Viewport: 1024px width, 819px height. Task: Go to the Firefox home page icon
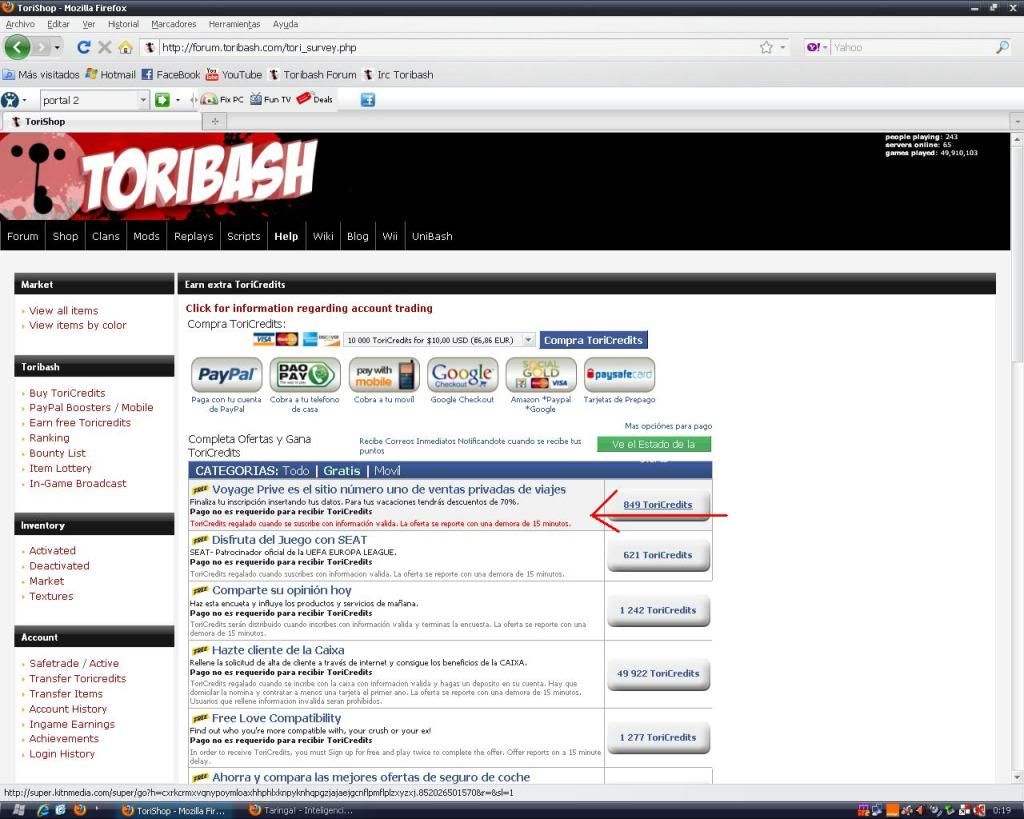tap(125, 47)
